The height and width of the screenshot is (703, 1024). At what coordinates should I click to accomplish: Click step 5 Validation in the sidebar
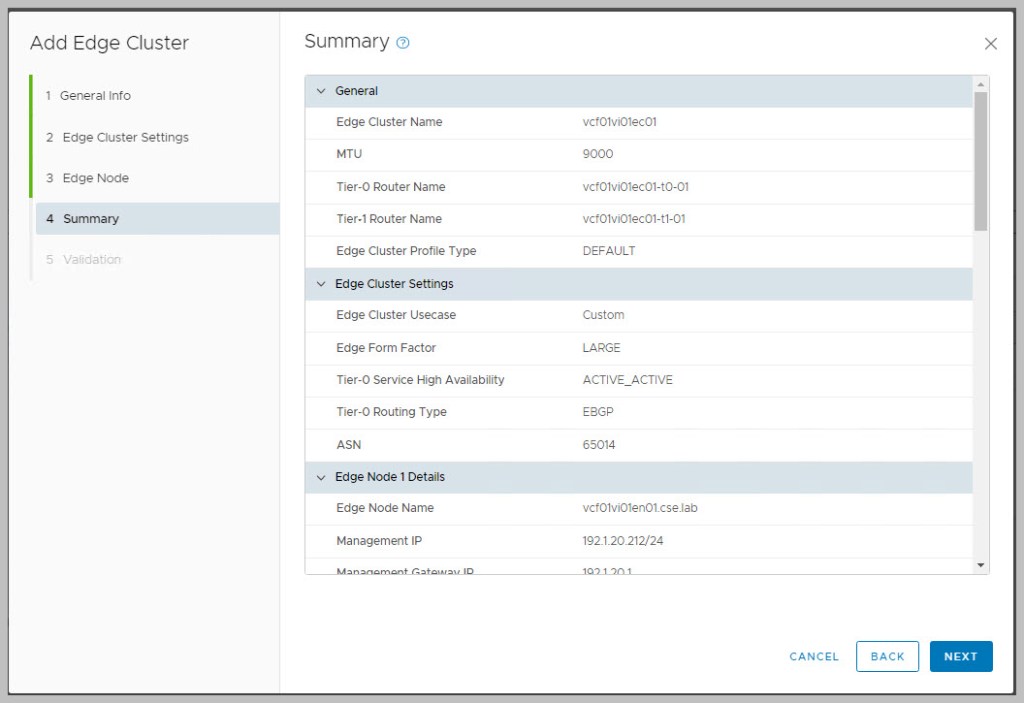point(91,260)
